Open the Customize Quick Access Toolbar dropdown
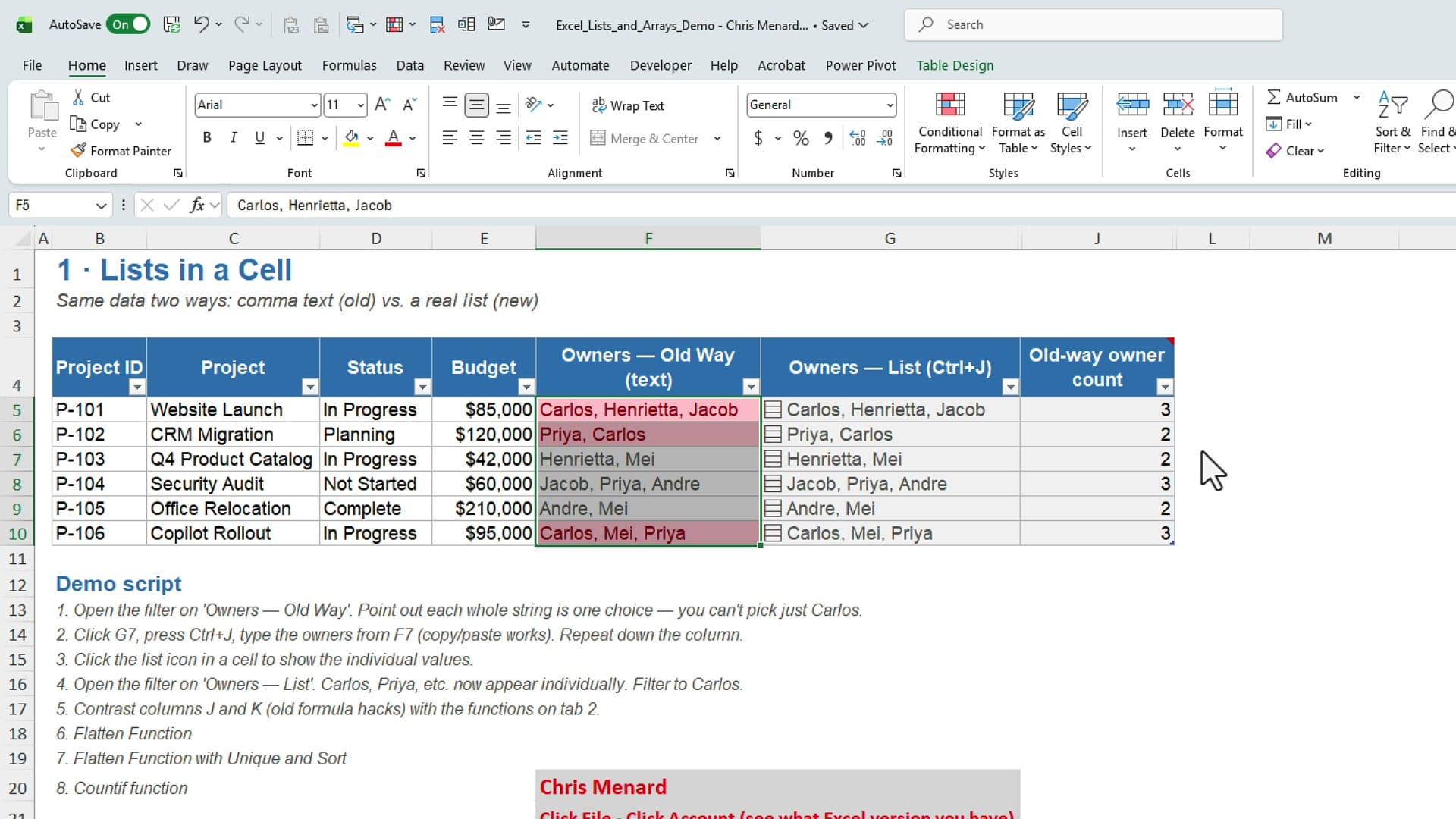 (526, 24)
